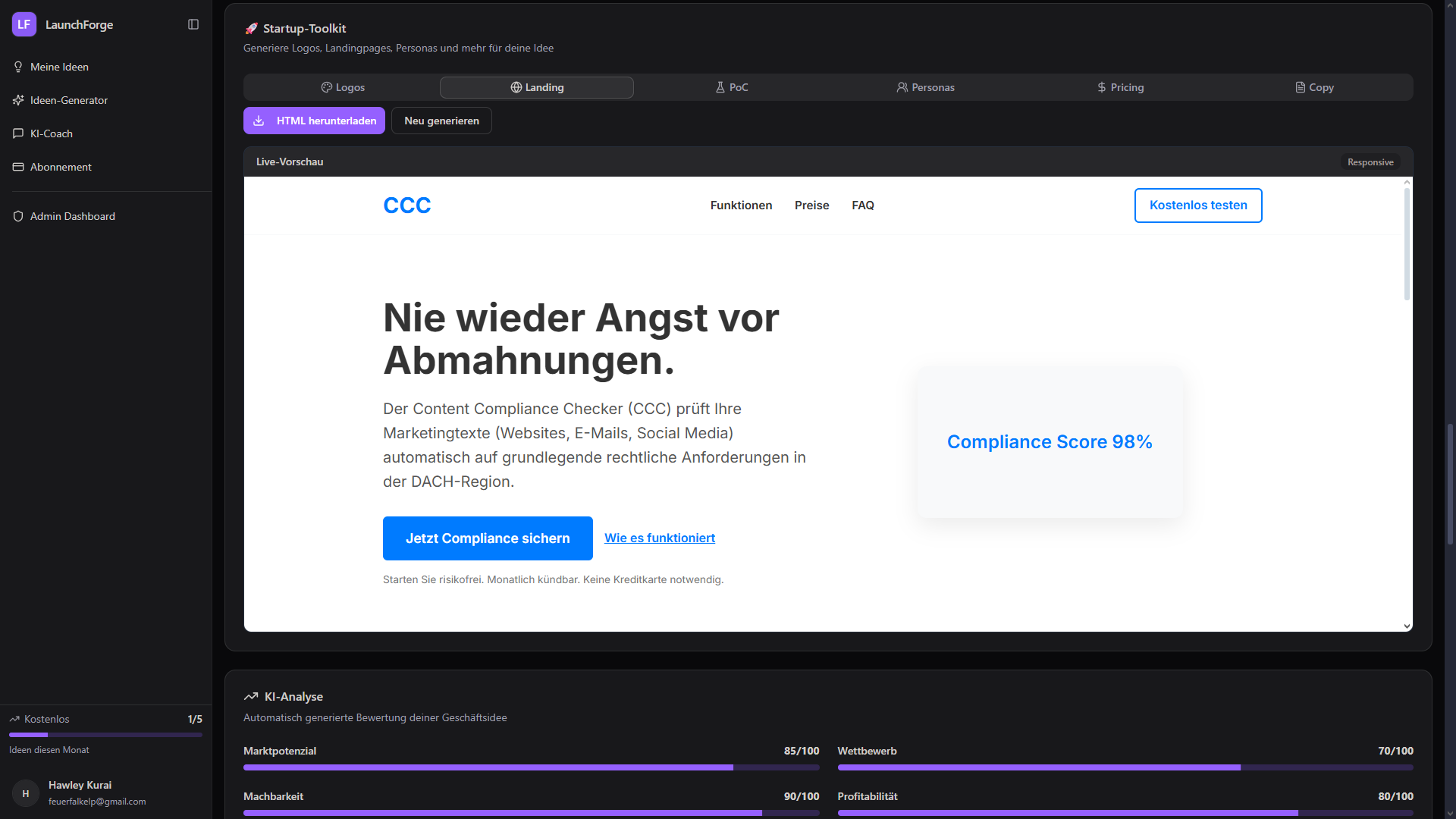The image size is (1456, 819).
Task: Open KI-Coach chat item
Action: click(x=51, y=133)
